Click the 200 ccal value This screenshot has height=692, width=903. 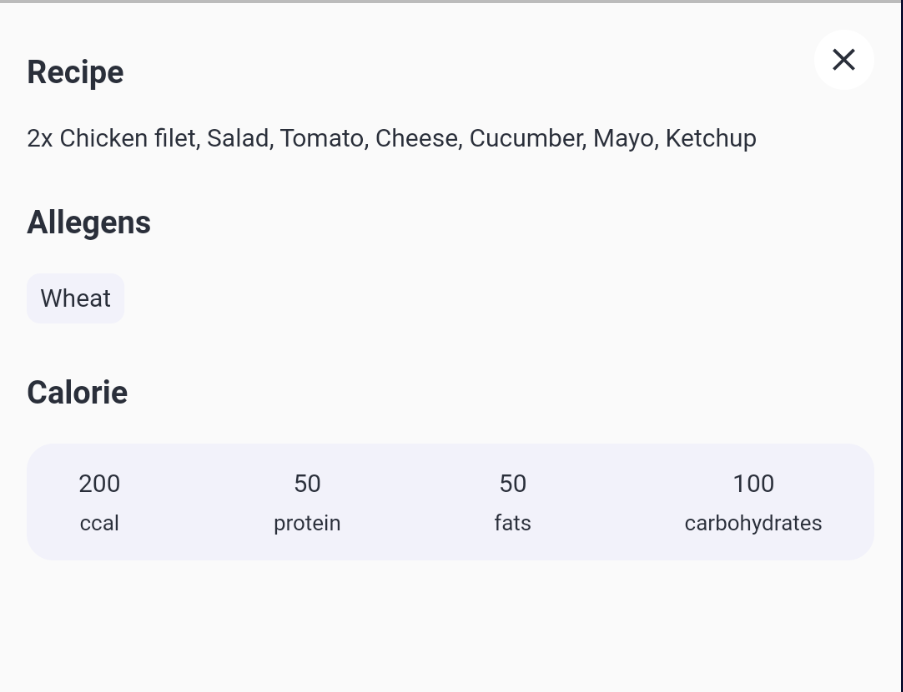(x=100, y=484)
